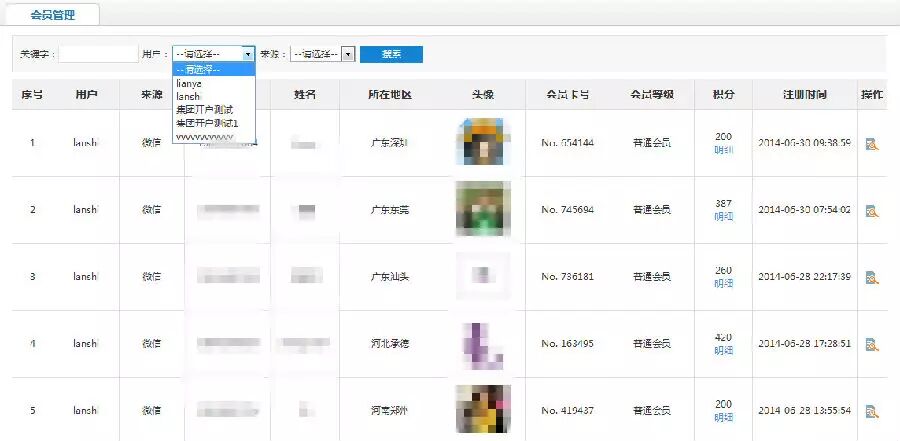Click the 广东深圳 region cell
The width and height of the screenshot is (900, 441).
tap(390, 143)
